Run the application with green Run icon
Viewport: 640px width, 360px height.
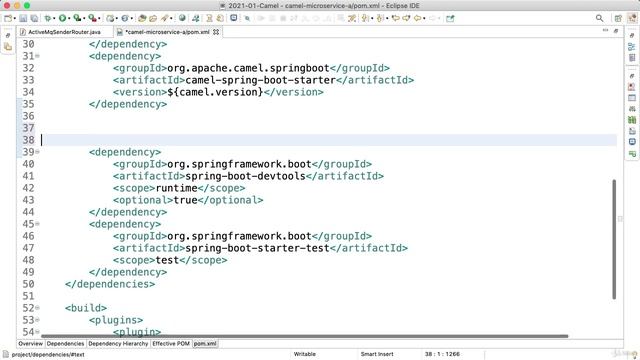pos(62,18)
